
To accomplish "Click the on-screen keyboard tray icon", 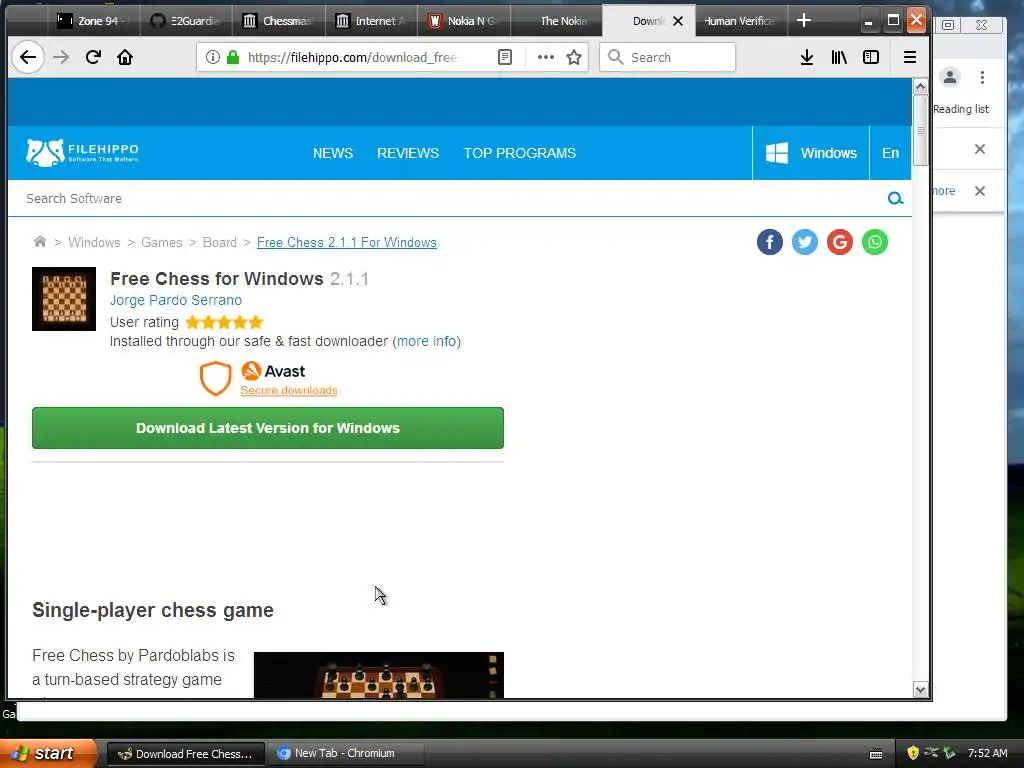I will click(x=876, y=754).
